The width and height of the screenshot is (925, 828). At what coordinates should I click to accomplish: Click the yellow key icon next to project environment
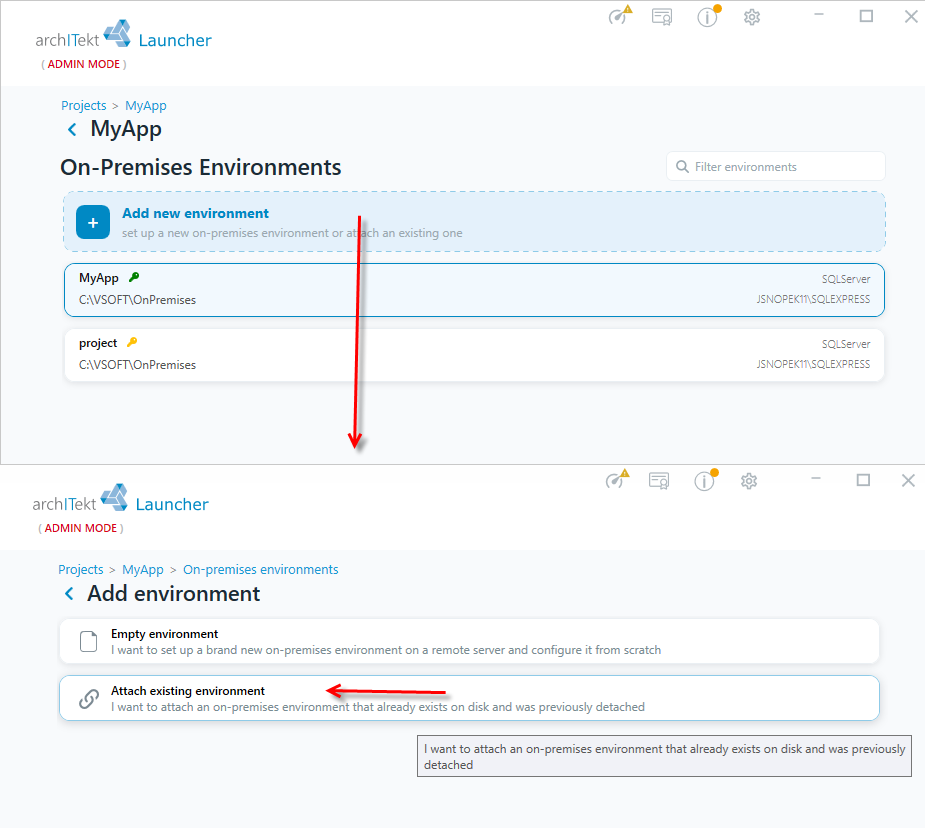point(132,342)
